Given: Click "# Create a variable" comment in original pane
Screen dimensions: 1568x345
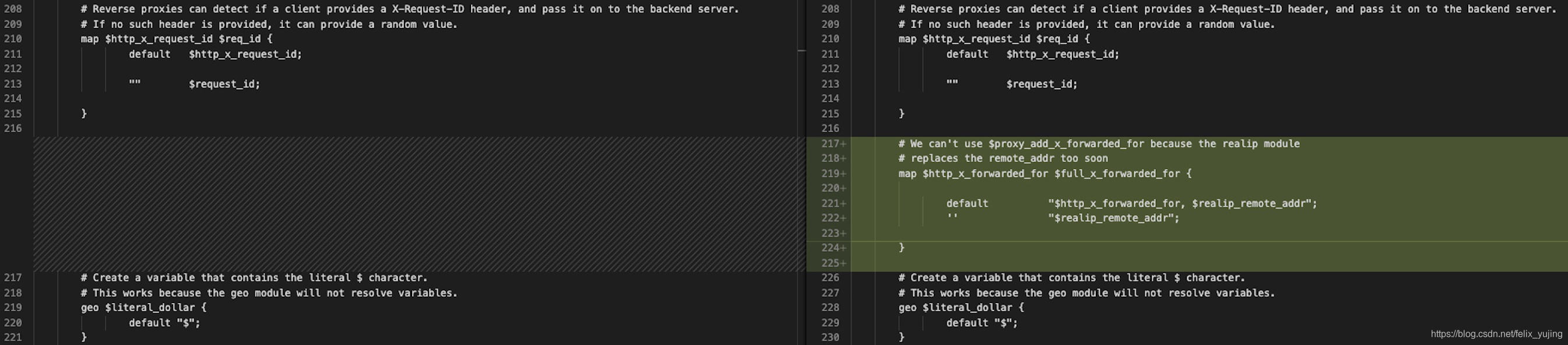Looking at the screenshot, I should [x=254, y=277].
